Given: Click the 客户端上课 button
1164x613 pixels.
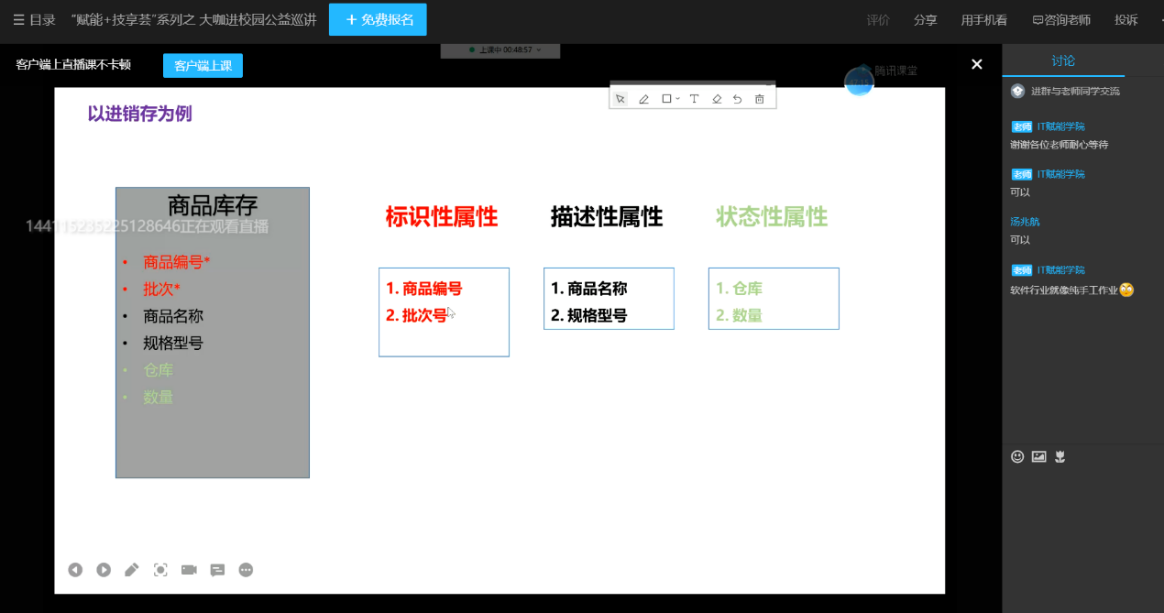Looking at the screenshot, I should point(202,66).
